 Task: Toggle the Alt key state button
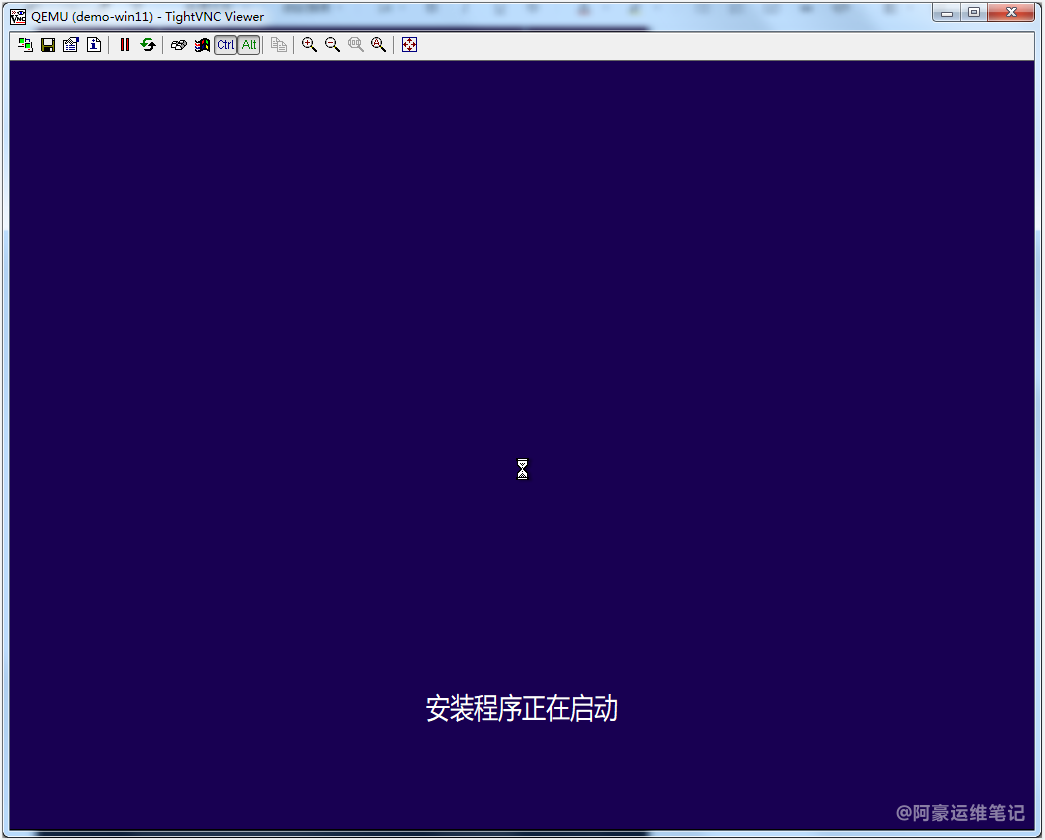[249, 45]
